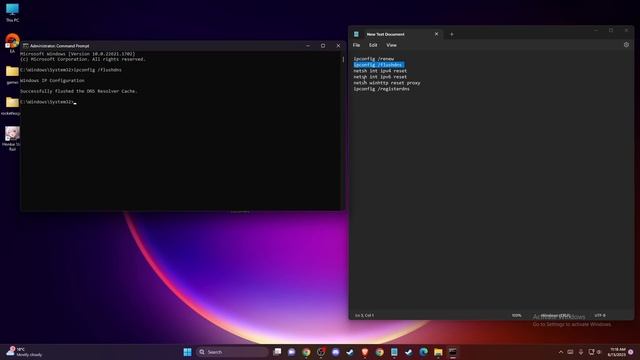
Task: Open the volume tray icon
Action: (599, 352)
